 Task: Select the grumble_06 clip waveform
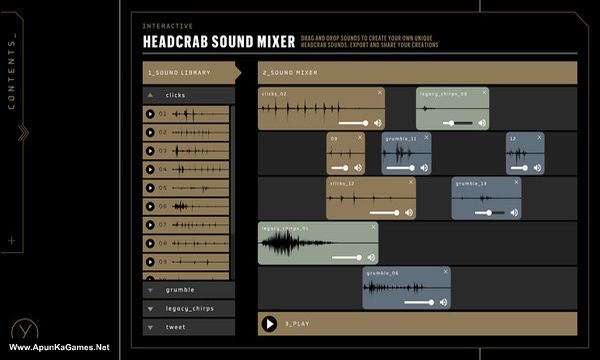(406, 287)
